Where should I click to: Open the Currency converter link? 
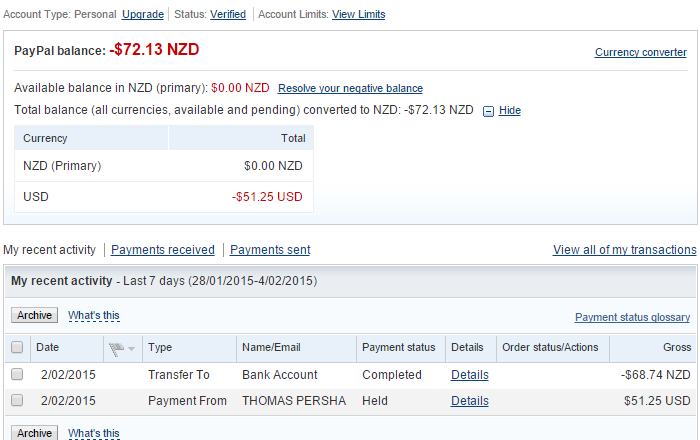641,52
